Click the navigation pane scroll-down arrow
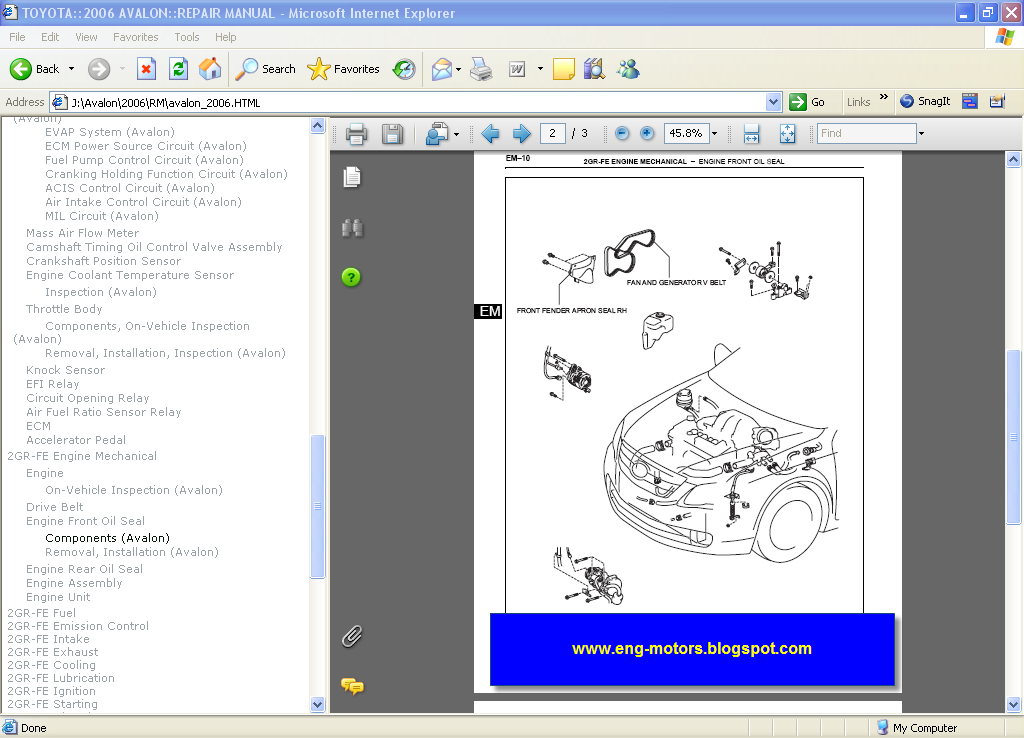This screenshot has width=1024, height=738. (318, 705)
